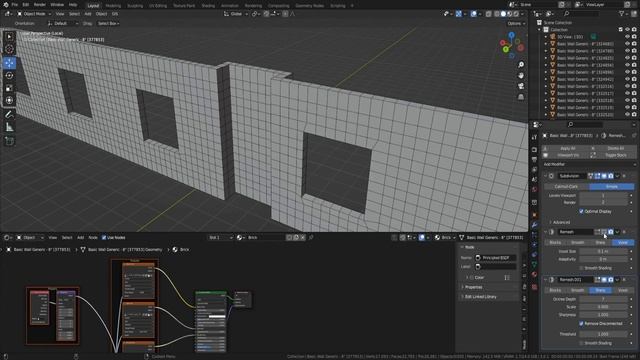Open the File menu
This screenshot has width=640, height=360.
[x=15, y=5]
